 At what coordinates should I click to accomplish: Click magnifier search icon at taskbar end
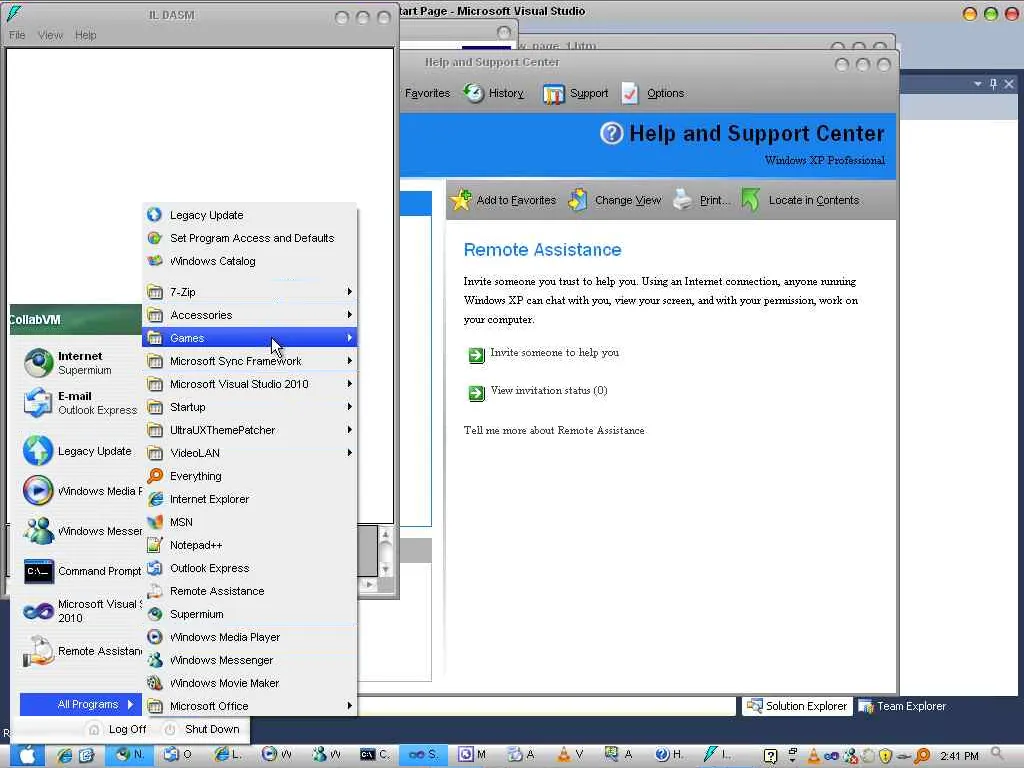pos(997,754)
